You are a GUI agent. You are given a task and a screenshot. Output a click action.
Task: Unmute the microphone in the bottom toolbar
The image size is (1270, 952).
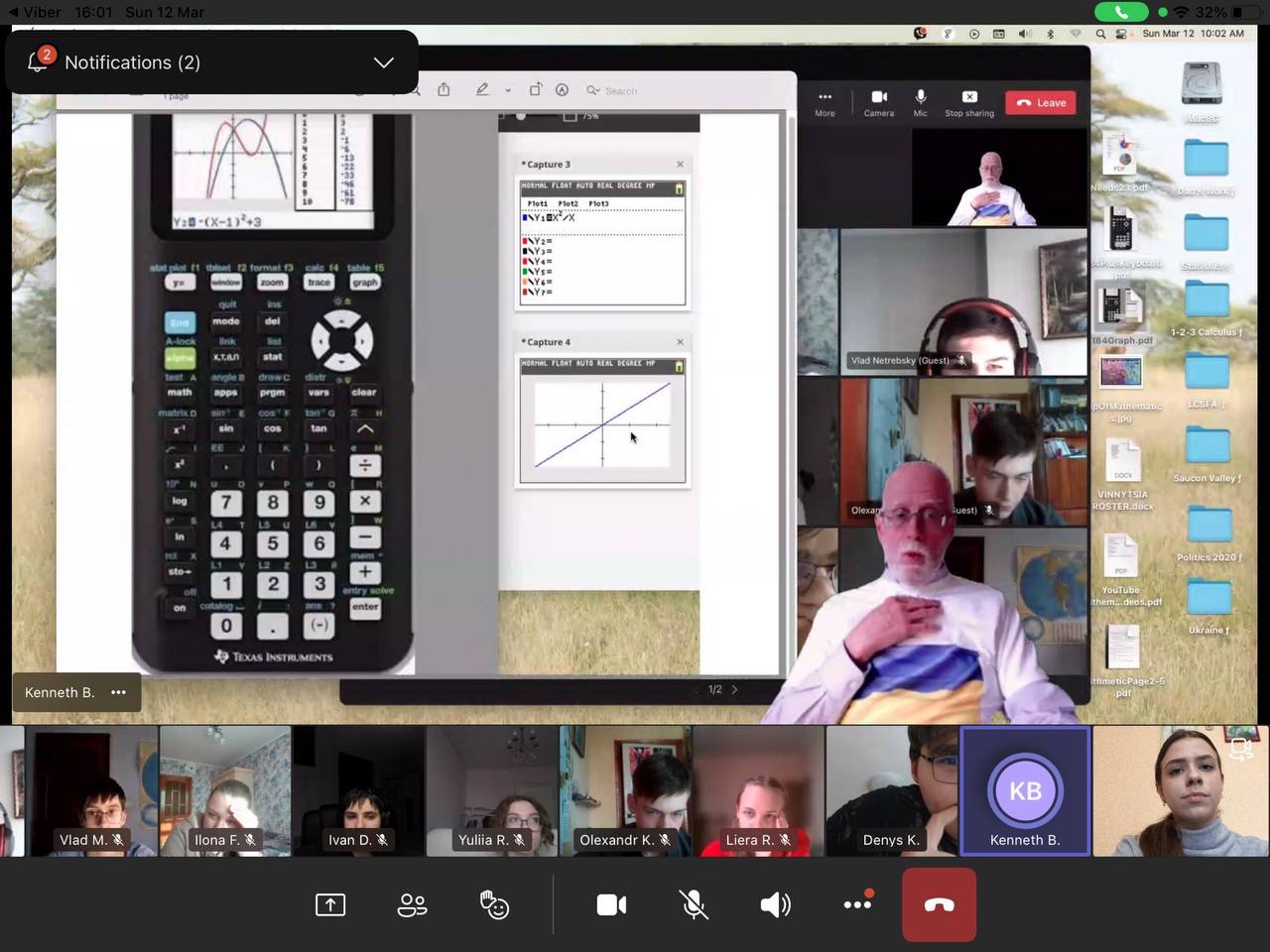coord(694,904)
